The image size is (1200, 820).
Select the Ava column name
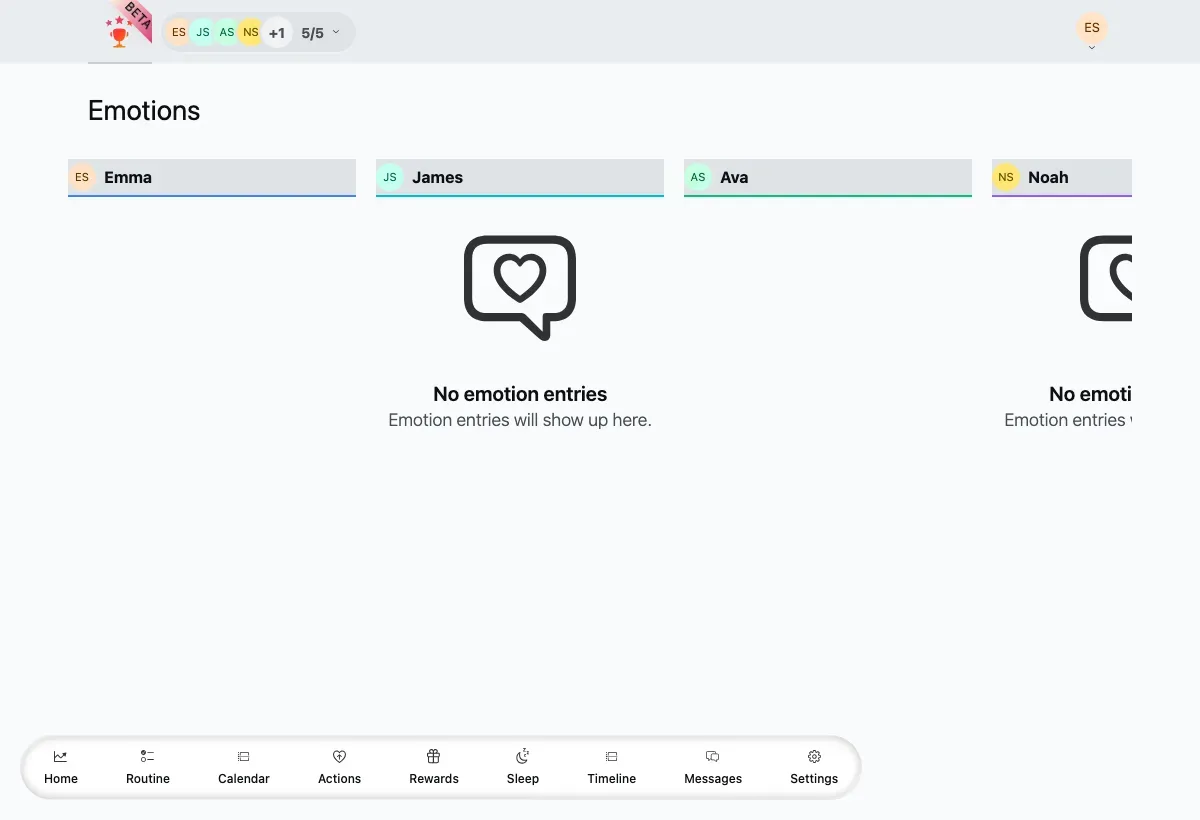point(734,177)
